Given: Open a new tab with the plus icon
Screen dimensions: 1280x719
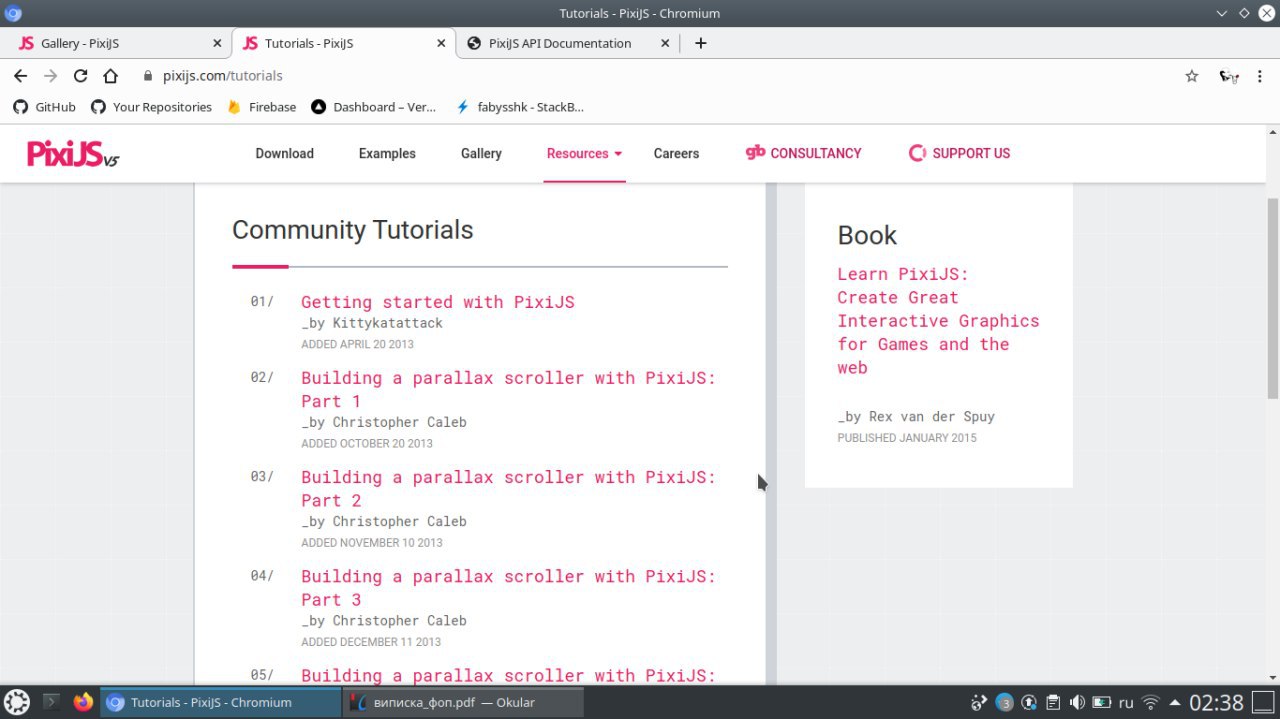Looking at the screenshot, I should click(700, 43).
